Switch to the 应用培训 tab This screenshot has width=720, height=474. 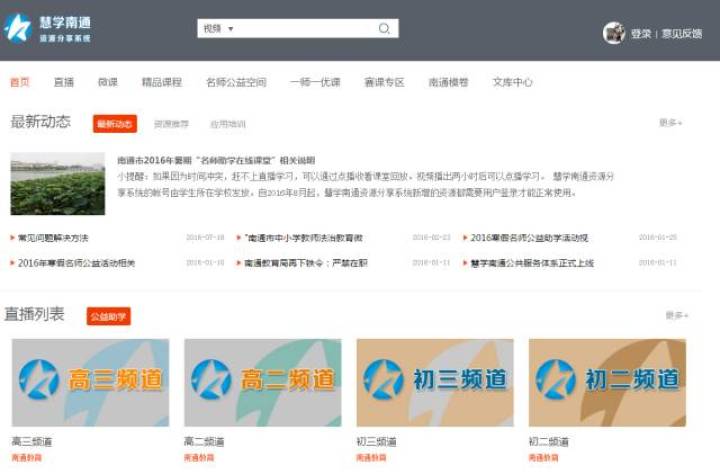click(228, 124)
